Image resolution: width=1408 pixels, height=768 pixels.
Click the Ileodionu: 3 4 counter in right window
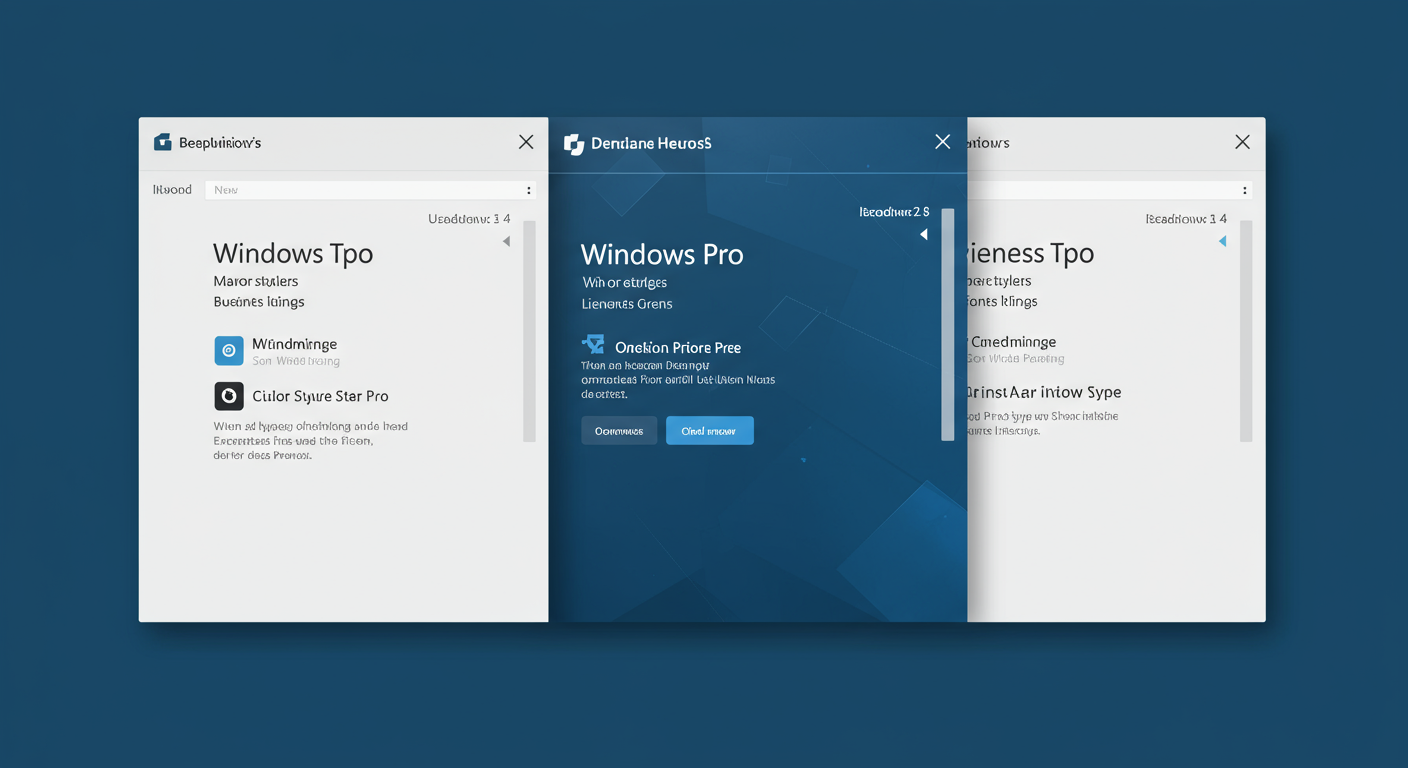click(x=1186, y=219)
